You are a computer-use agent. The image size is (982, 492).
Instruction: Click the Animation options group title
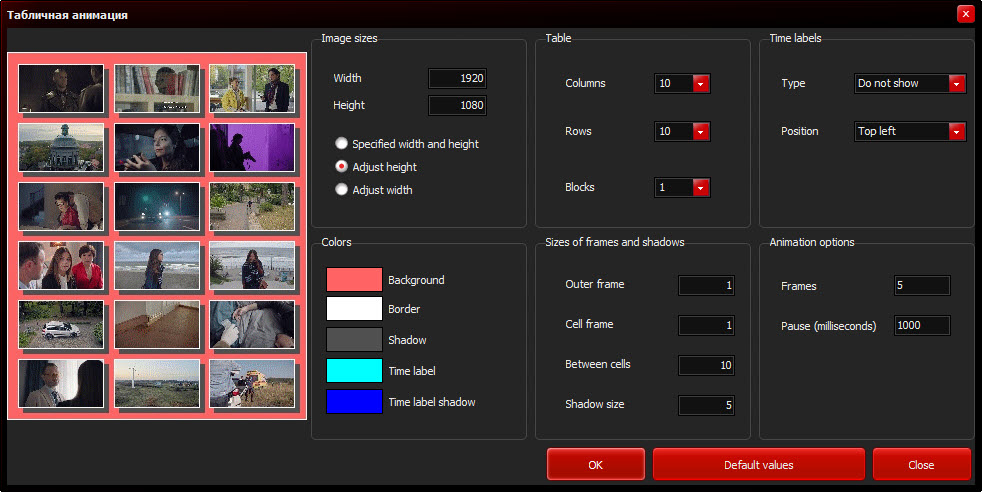pos(812,242)
